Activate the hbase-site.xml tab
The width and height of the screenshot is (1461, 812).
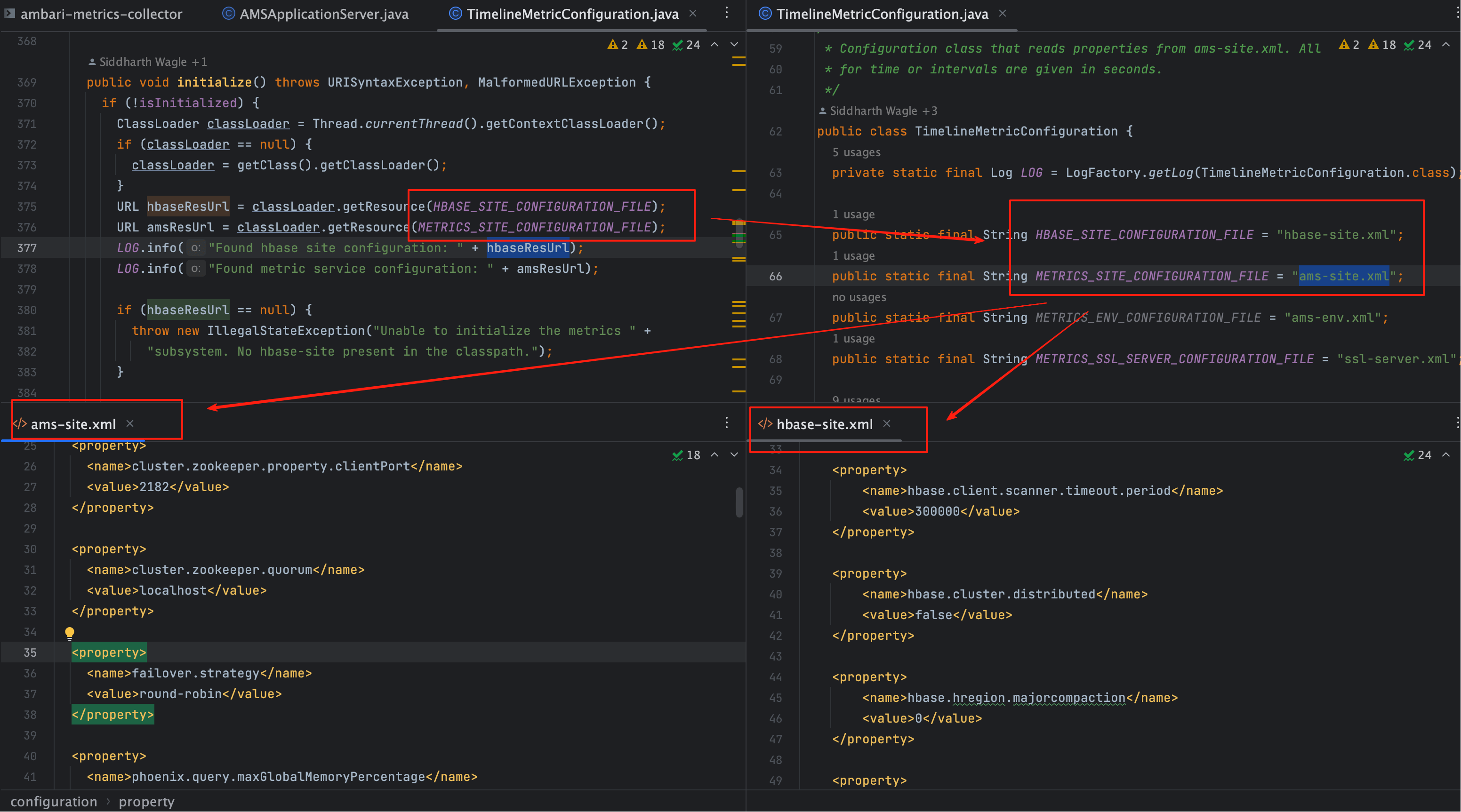pos(824,424)
